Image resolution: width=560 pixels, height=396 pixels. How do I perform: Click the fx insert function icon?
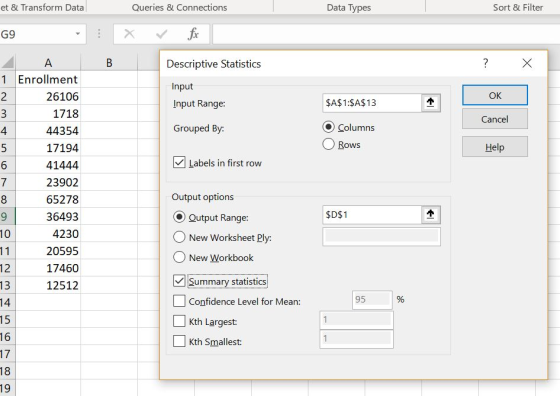coord(193,34)
